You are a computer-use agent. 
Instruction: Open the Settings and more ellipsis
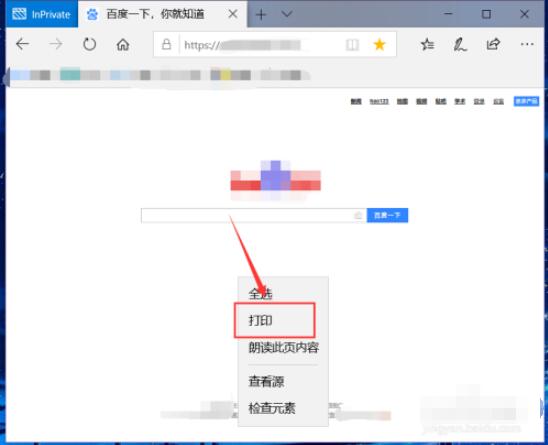pyautogui.click(x=527, y=44)
